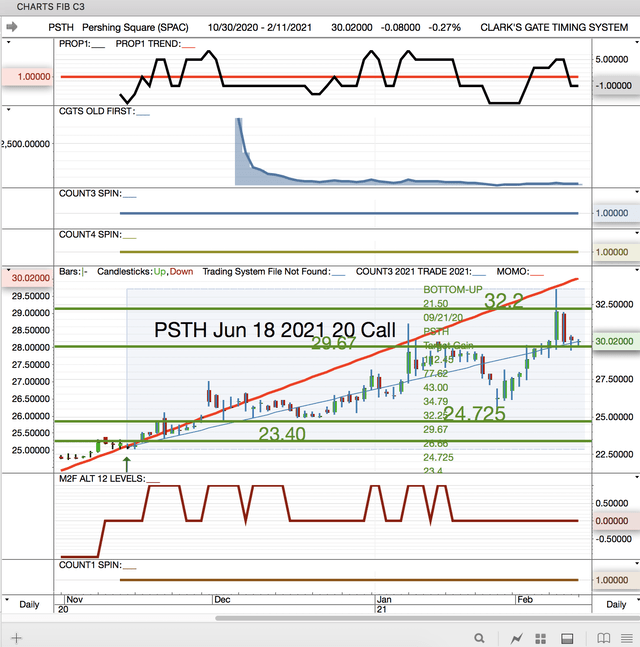Click the Dec marker on time axis
The height and width of the screenshot is (647, 640).
tap(222, 600)
